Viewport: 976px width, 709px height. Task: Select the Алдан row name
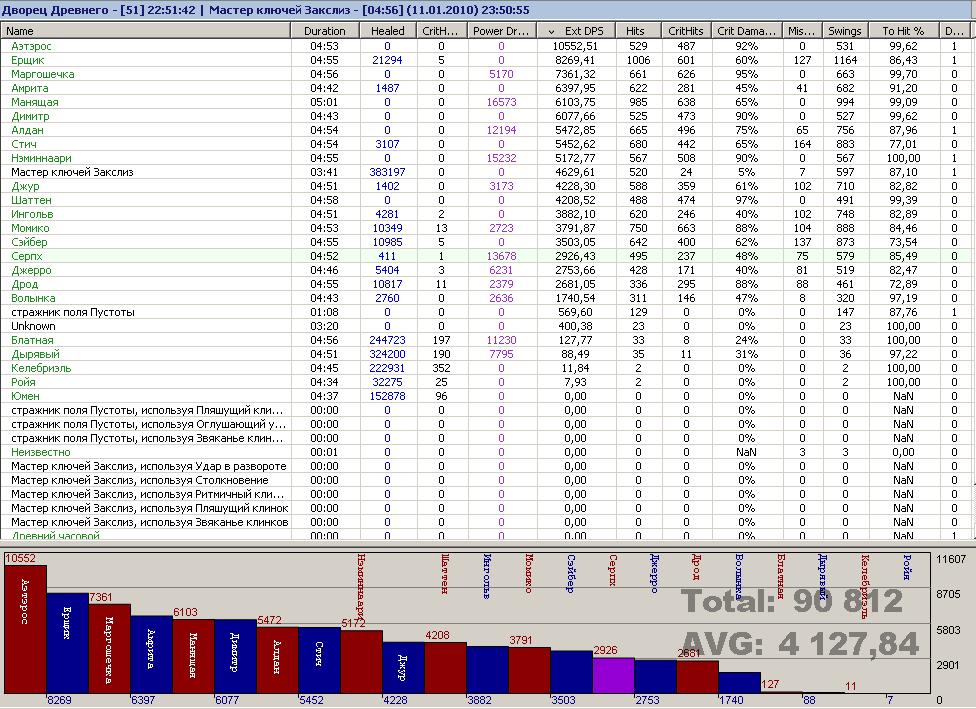pos(27,130)
